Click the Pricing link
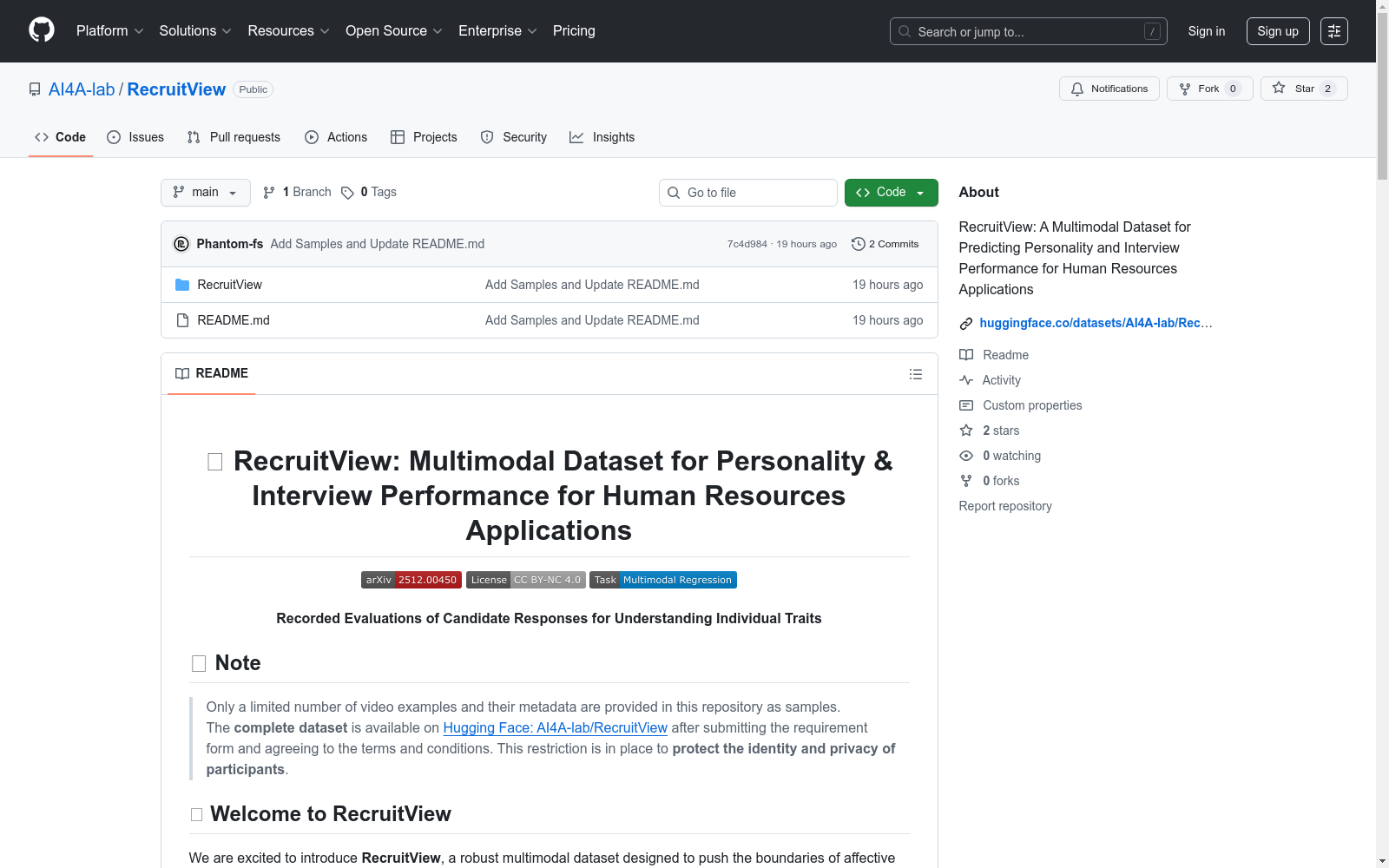 pos(574,31)
